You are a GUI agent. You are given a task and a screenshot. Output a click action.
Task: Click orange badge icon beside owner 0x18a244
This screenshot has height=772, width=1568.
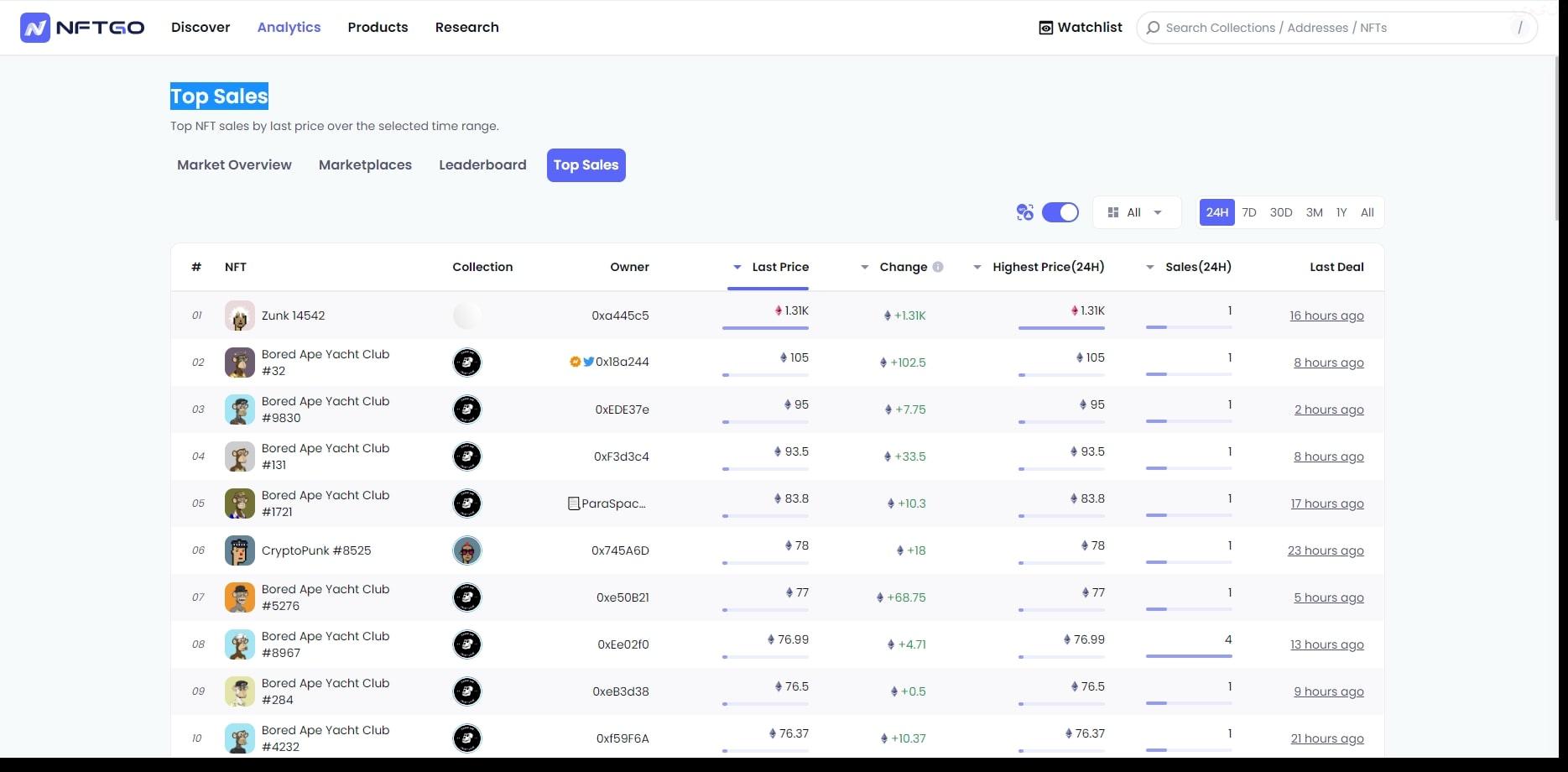click(x=575, y=362)
